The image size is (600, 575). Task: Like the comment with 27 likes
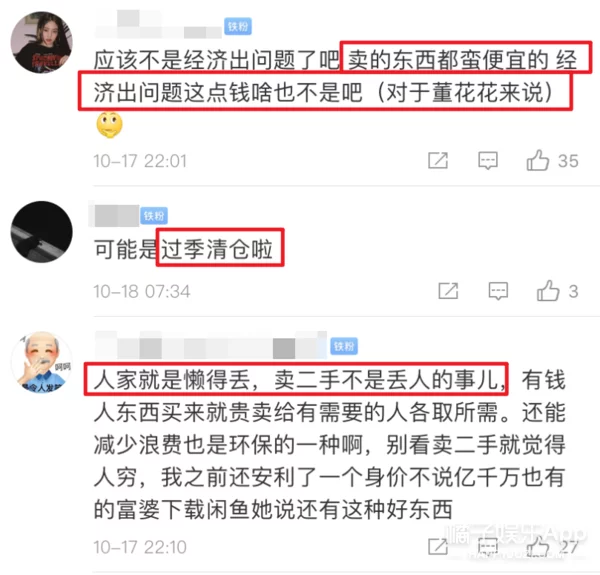[538, 546]
